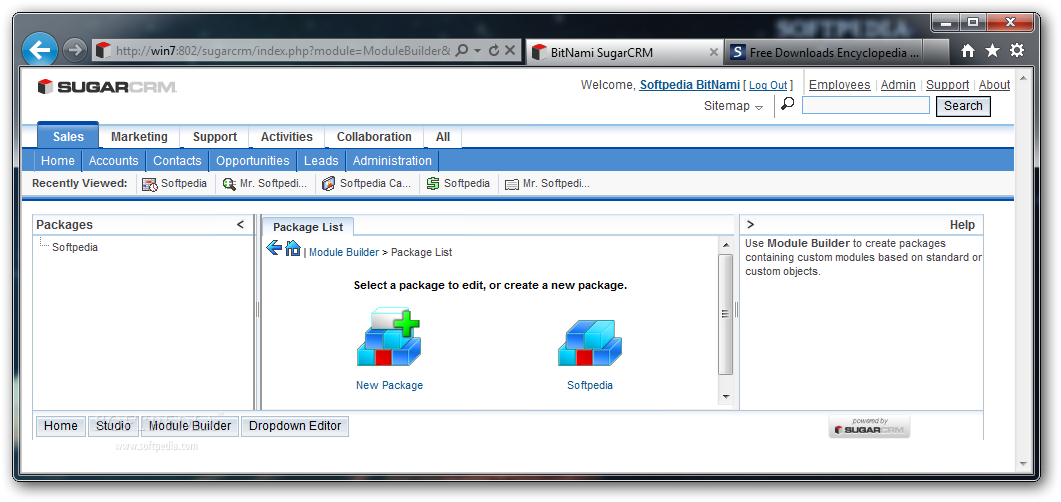Open recently viewed Mr. Softpedi... lead item
The height and width of the screenshot is (502, 1061).
(x=265, y=183)
